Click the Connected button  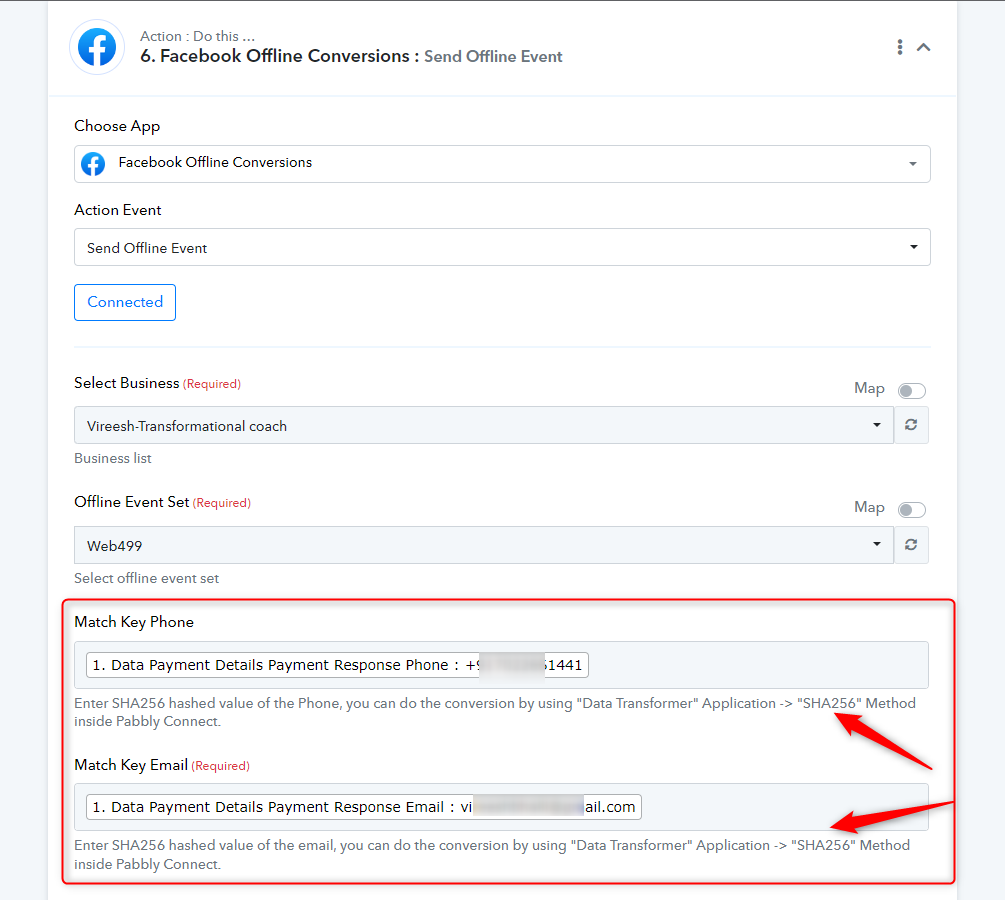point(125,303)
